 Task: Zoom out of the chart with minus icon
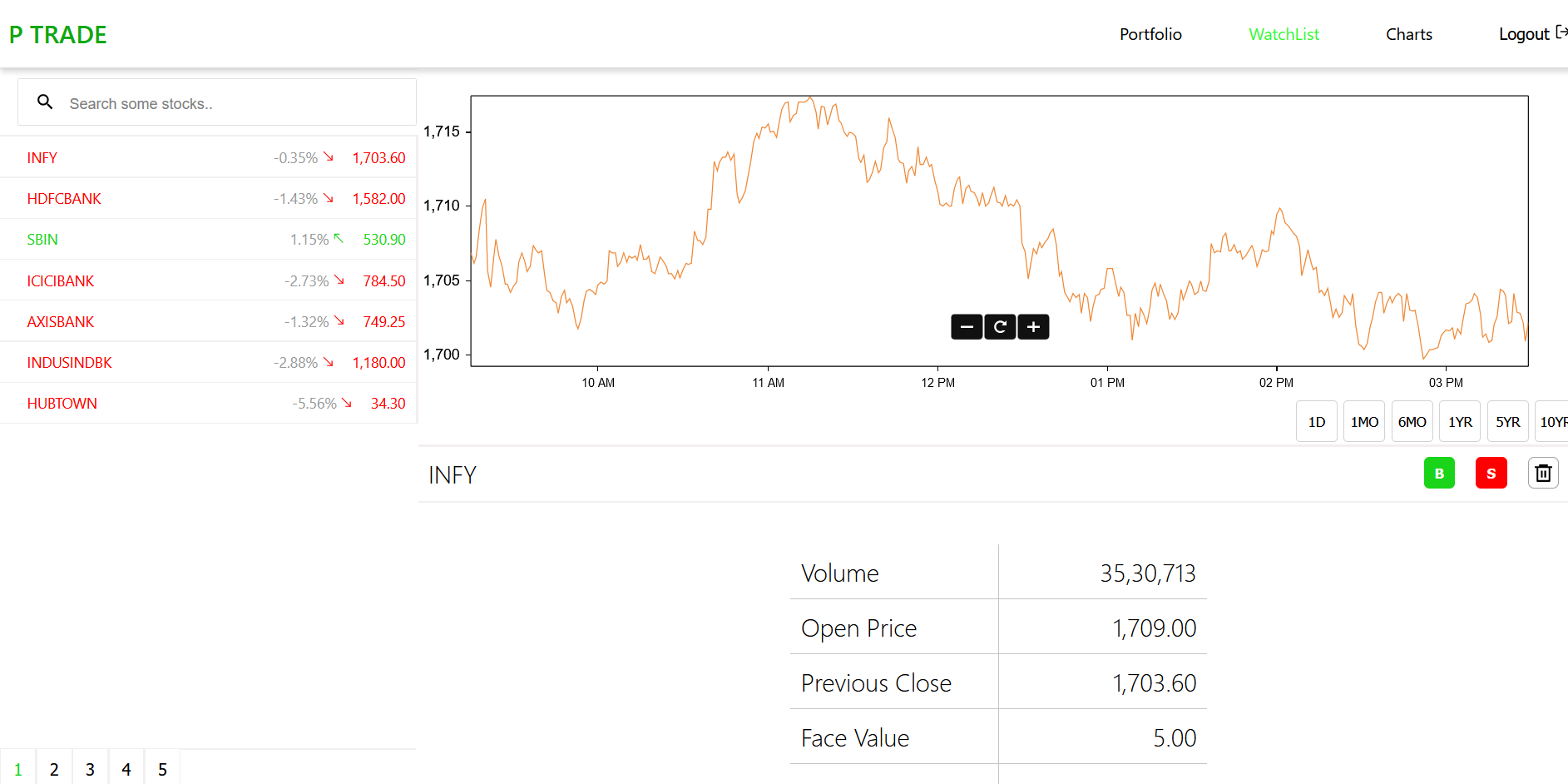pos(967,326)
